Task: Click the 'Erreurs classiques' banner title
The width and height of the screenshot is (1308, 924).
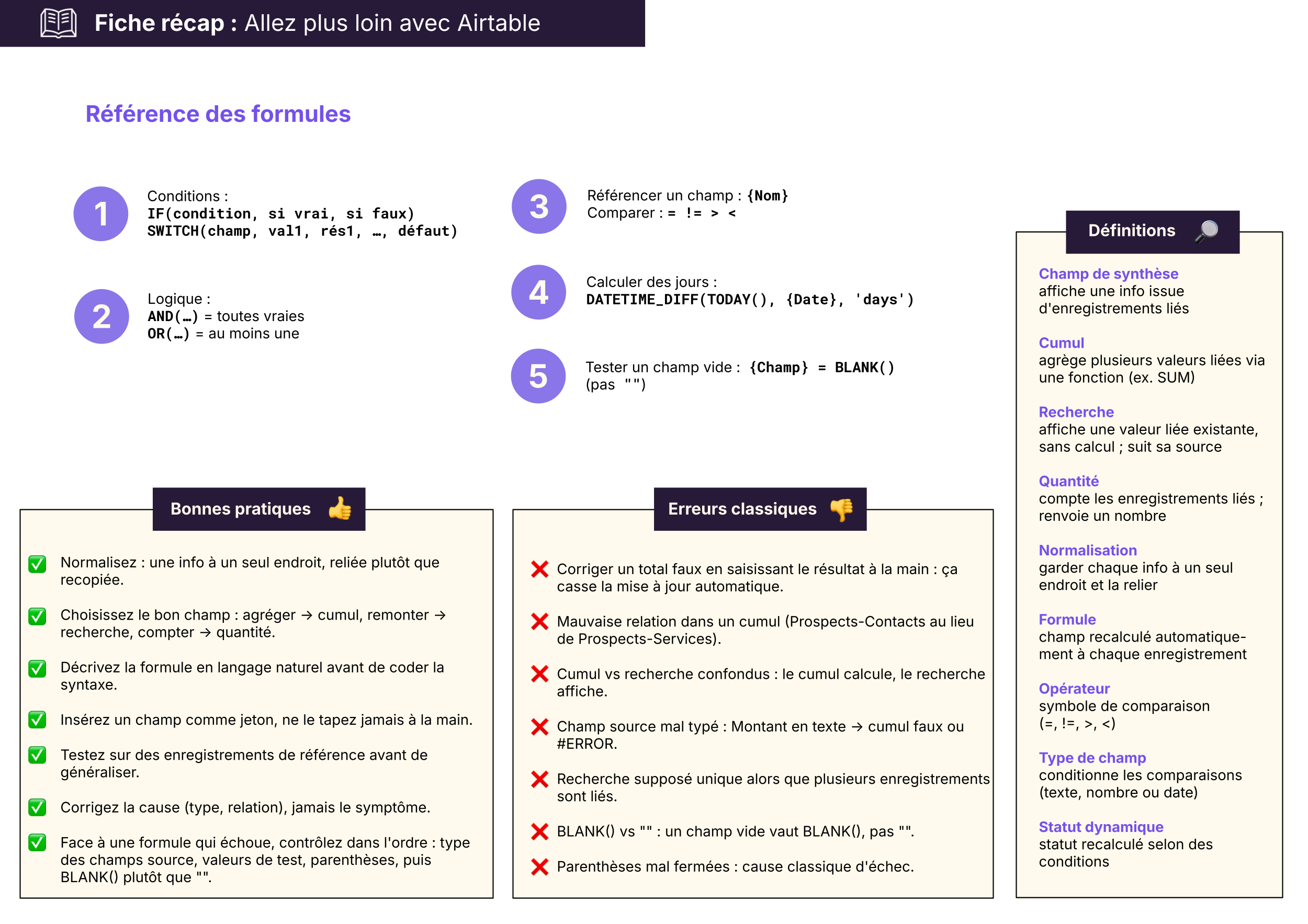Action: point(742,509)
